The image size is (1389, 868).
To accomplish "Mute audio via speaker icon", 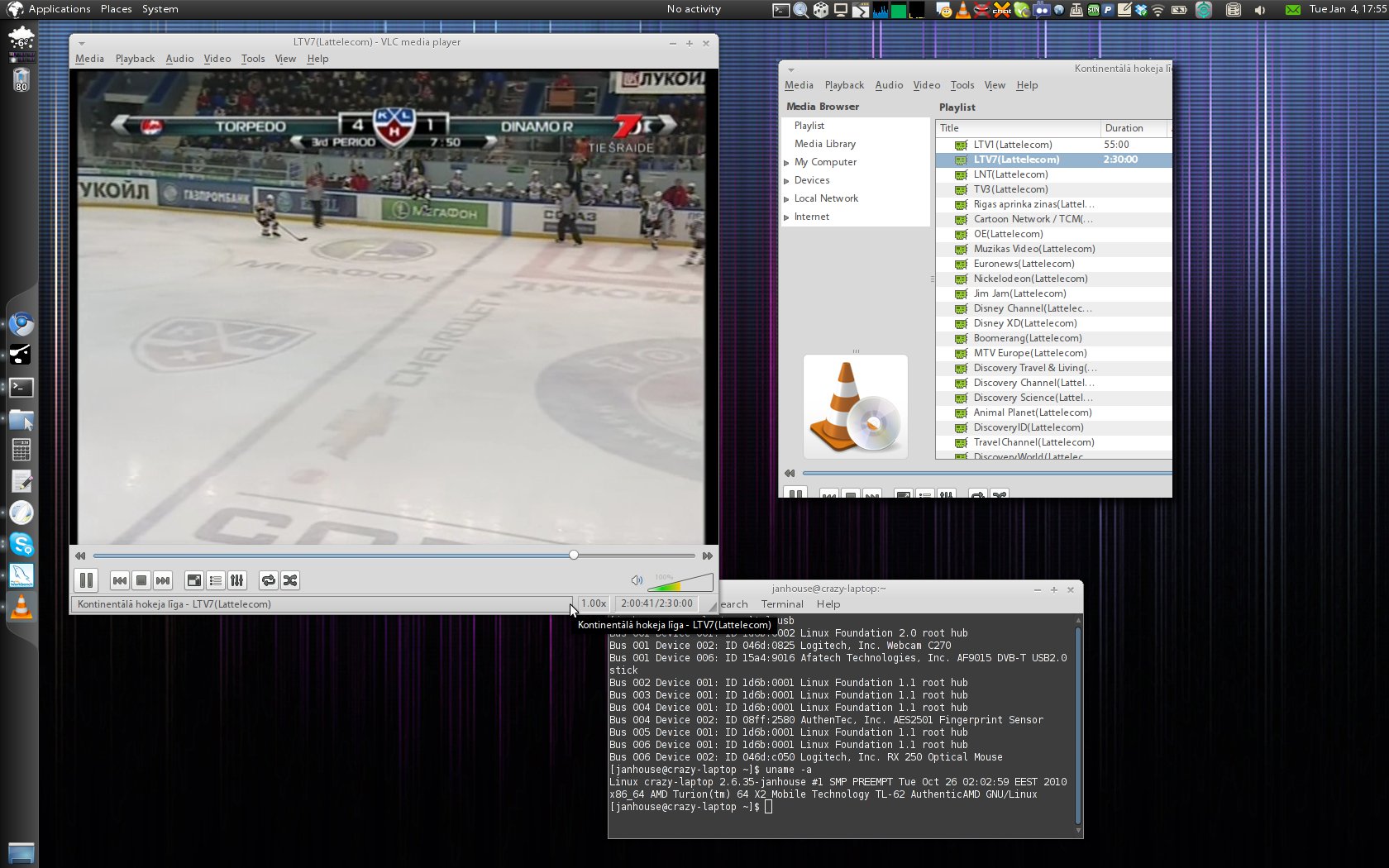I will click(637, 580).
